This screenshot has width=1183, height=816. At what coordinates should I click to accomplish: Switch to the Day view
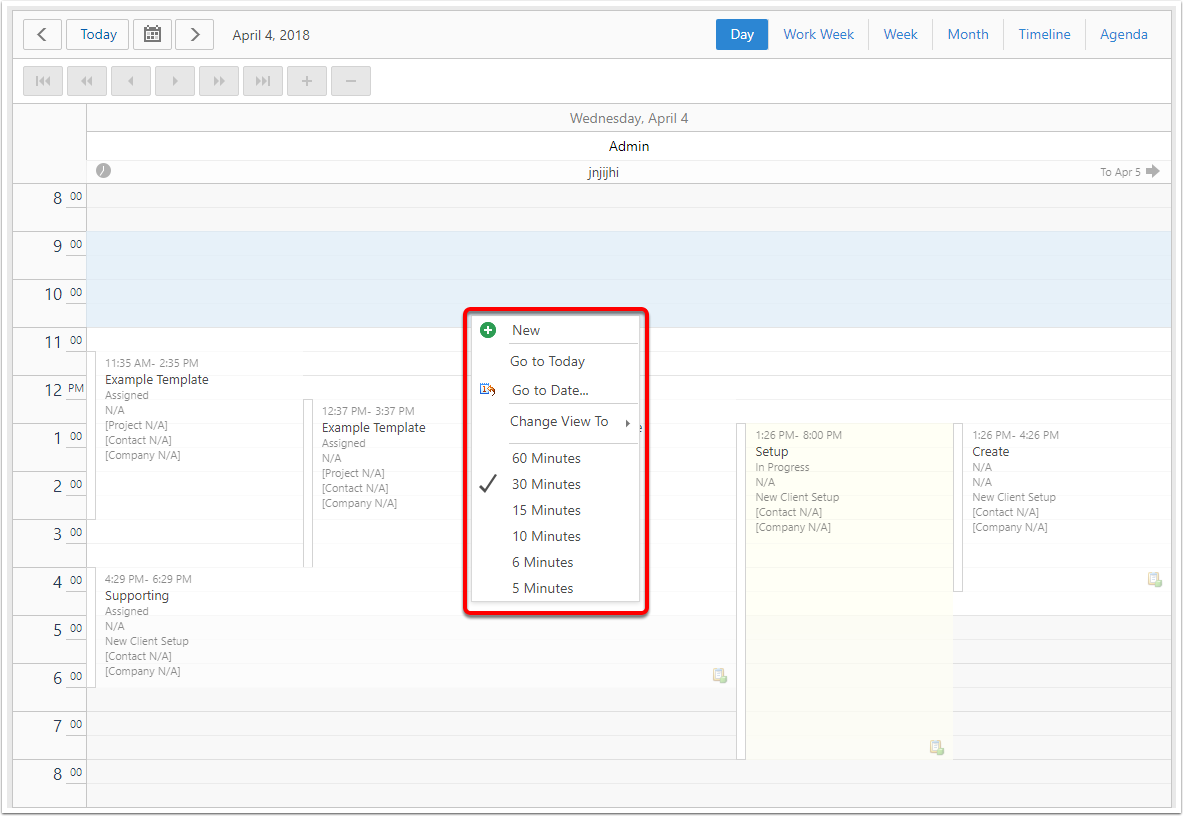coord(742,35)
